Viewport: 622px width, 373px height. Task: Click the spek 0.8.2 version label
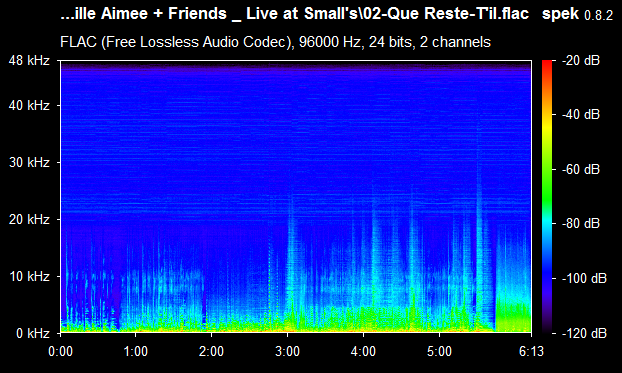tap(577, 14)
